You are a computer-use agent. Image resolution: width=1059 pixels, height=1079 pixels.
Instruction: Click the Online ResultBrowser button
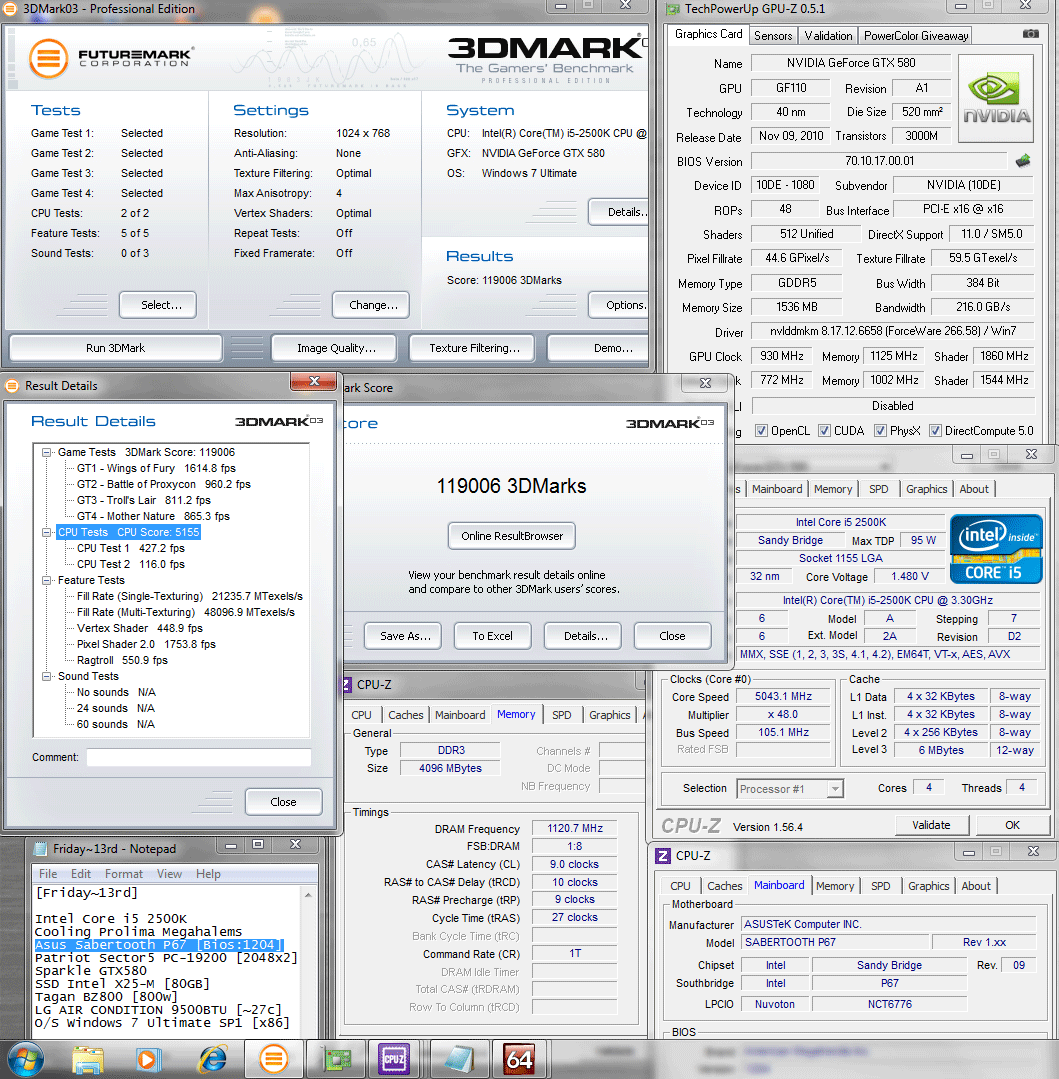tap(512, 536)
